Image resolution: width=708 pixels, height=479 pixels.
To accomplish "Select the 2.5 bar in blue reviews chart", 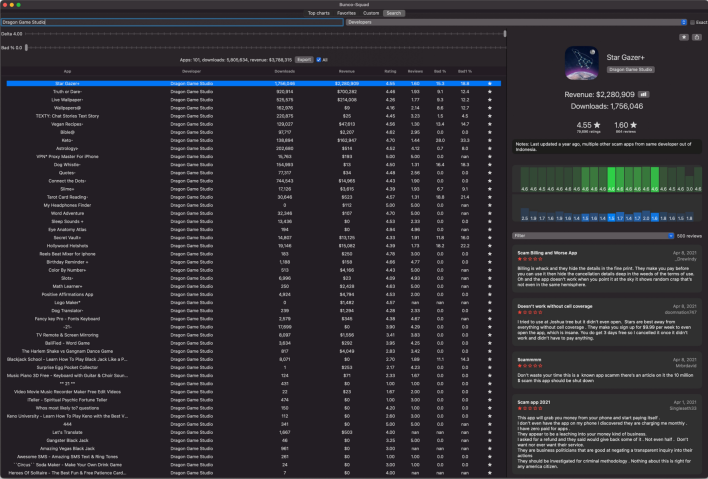I will point(524,214).
